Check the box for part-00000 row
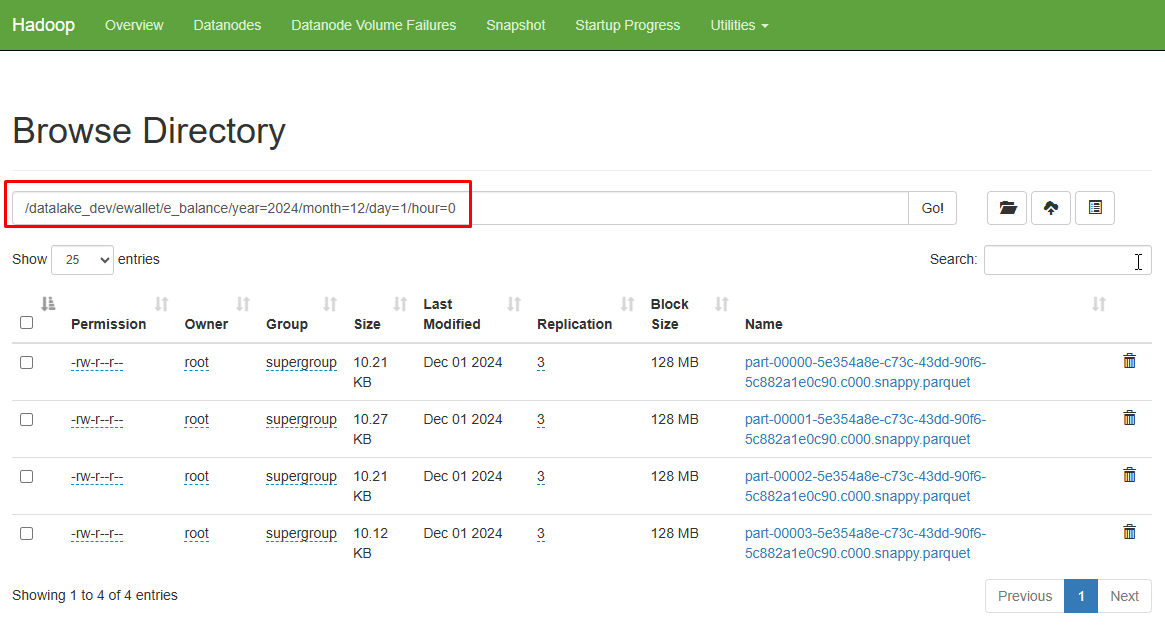 point(27,363)
